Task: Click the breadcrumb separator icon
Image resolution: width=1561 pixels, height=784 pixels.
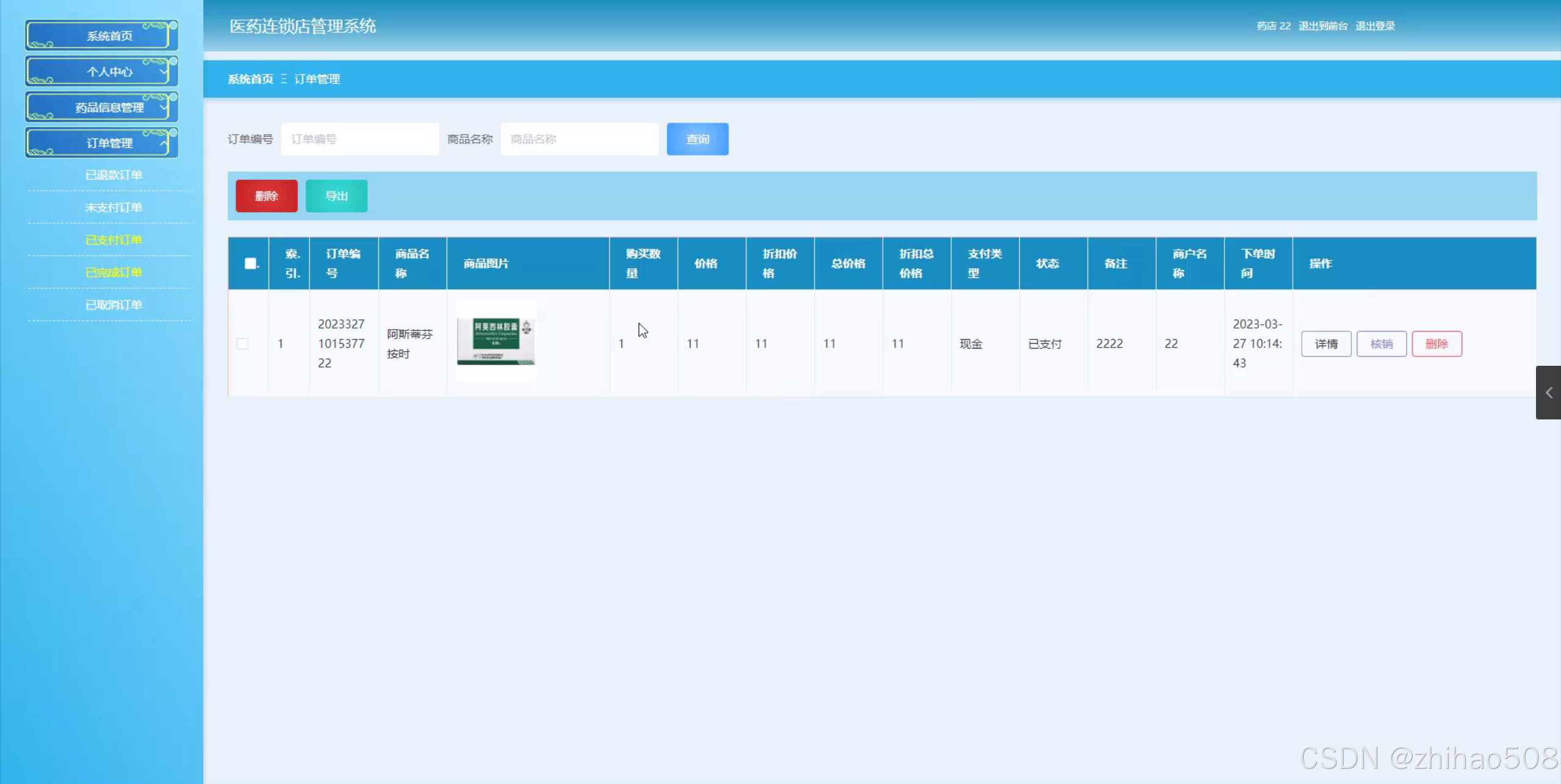Action: pyautogui.click(x=284, y=79)
